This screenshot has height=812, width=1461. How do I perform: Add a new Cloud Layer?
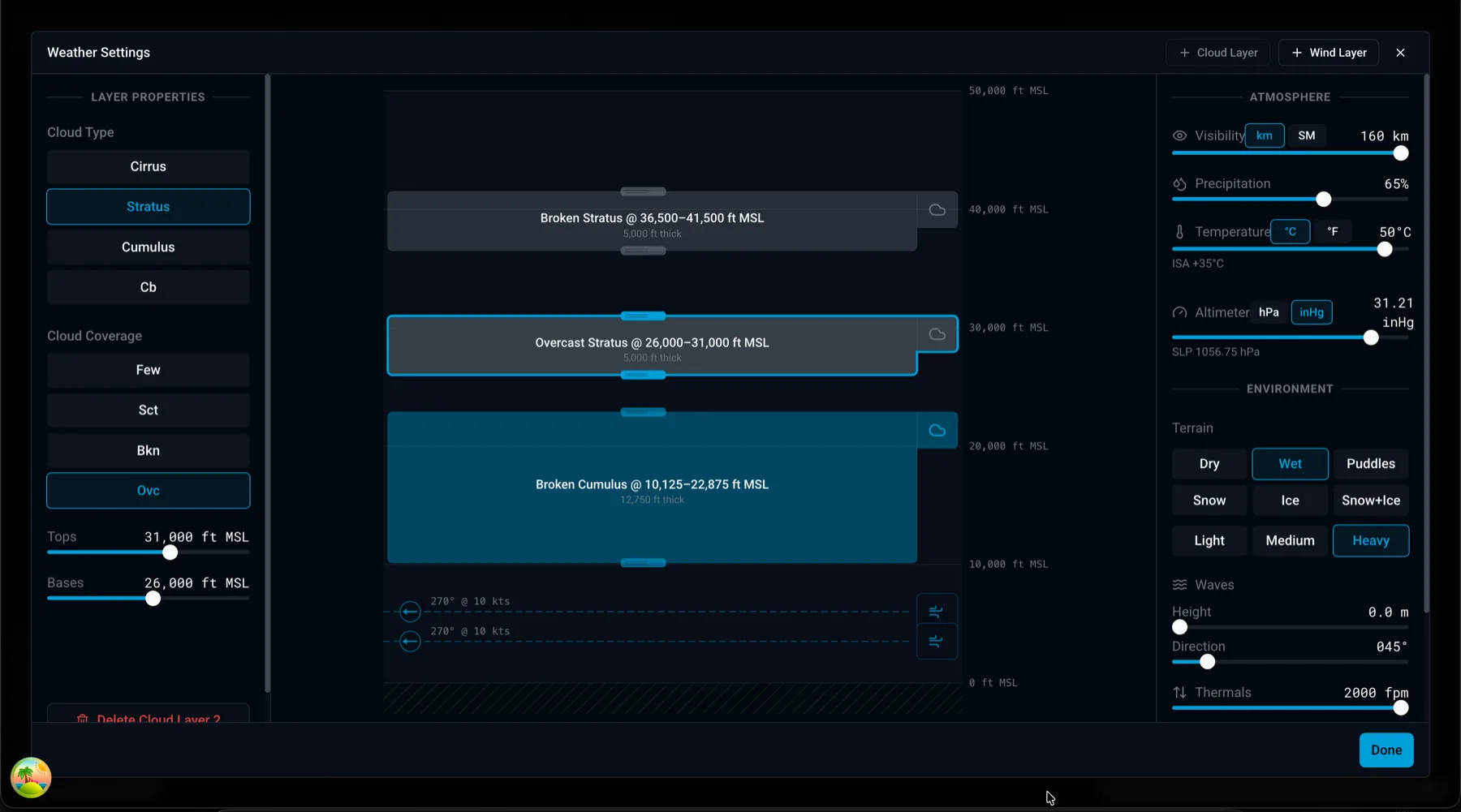1218,53
